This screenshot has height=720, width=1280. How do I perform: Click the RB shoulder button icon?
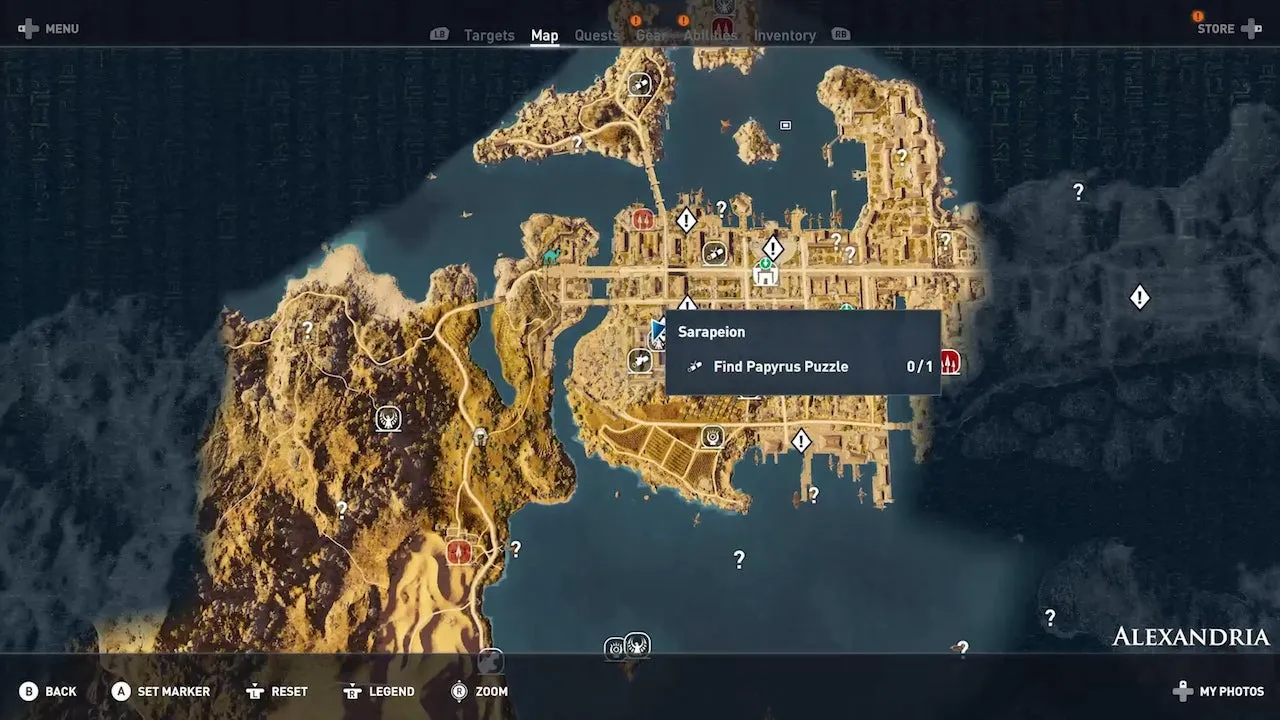tap(841, 34)
